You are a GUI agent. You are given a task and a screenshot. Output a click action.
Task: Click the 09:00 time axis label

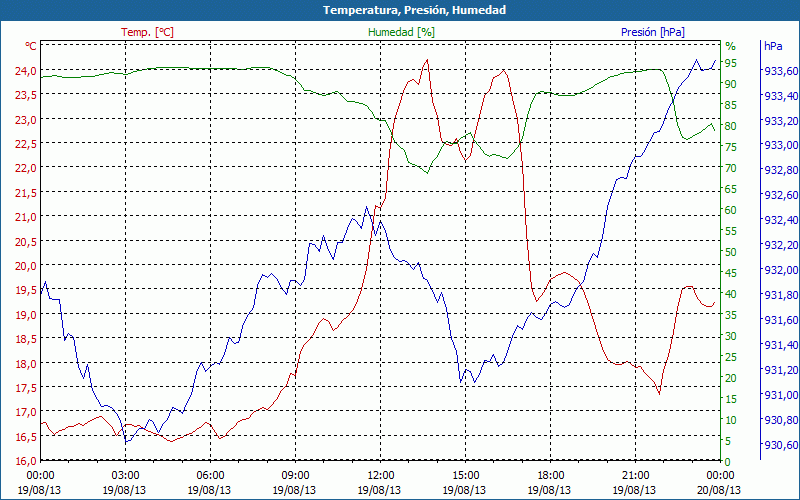point(295,476)
